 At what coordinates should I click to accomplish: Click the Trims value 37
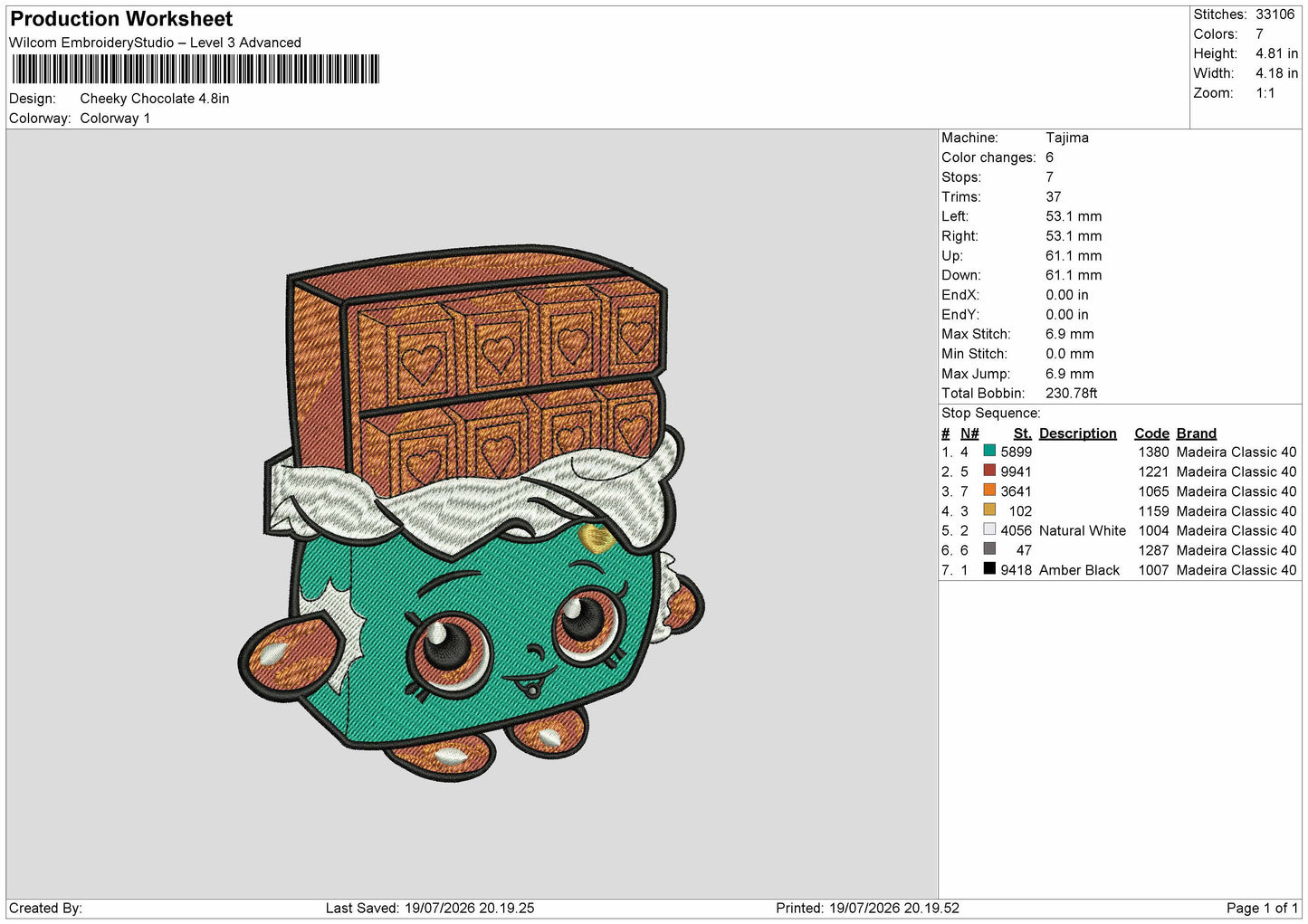(1053, 197)
